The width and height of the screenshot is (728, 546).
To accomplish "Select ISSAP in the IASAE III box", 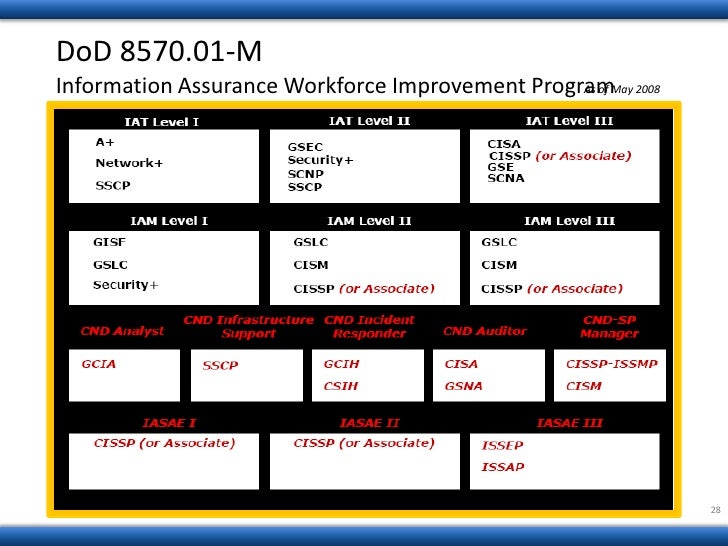I will tap(503, 467).
